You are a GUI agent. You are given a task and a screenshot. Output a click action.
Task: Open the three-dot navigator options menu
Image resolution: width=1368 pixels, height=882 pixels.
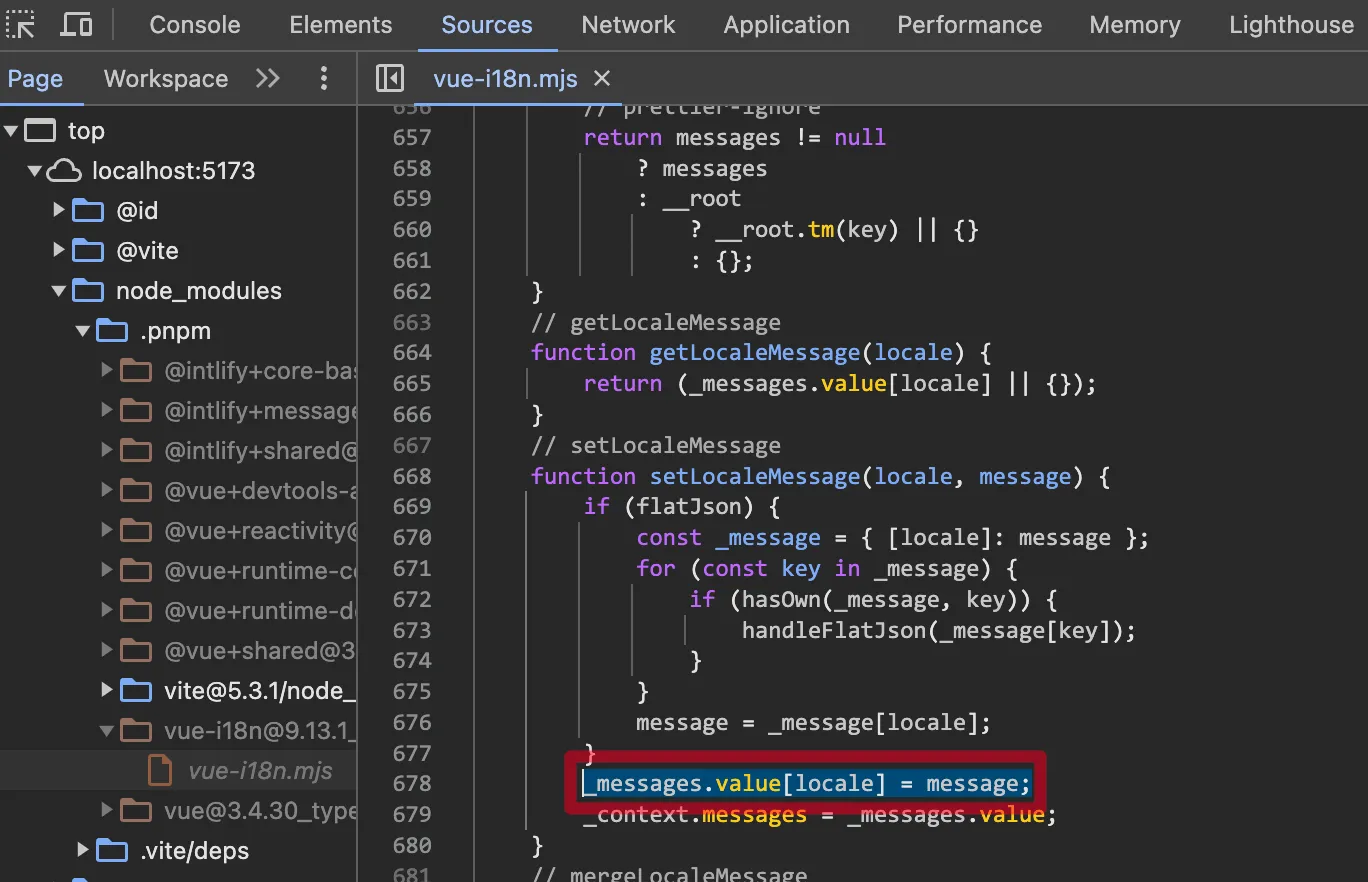pyautogui.click(x=323, y=78)
